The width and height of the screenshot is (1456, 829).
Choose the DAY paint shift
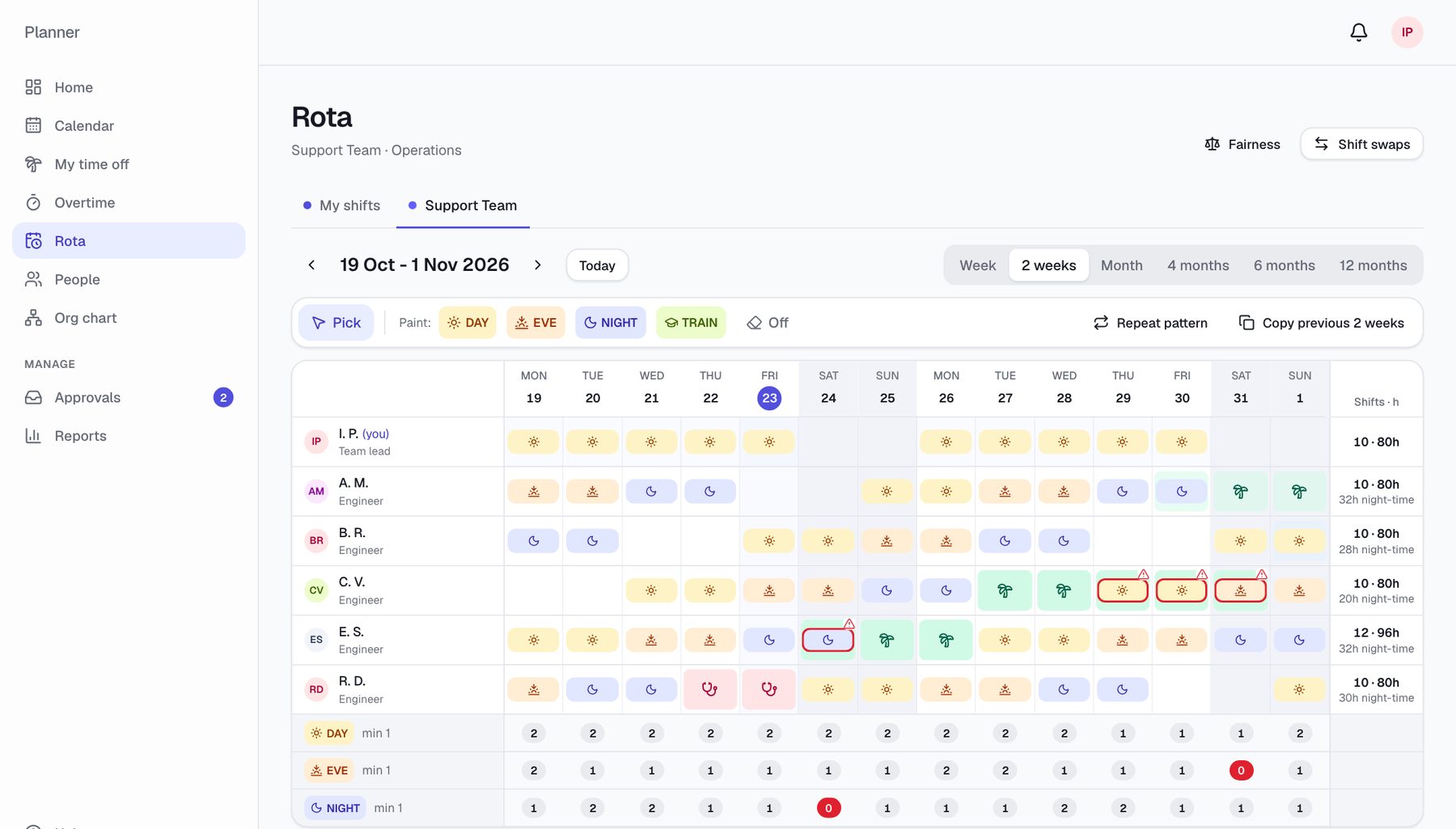468,323
